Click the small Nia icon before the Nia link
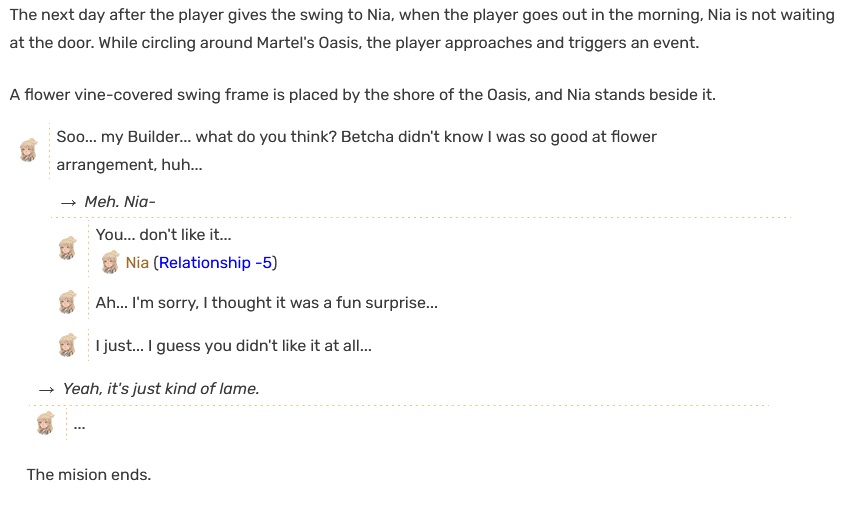Image resolution: width=844 pixels, height=505 pixels. click(110, 262)
